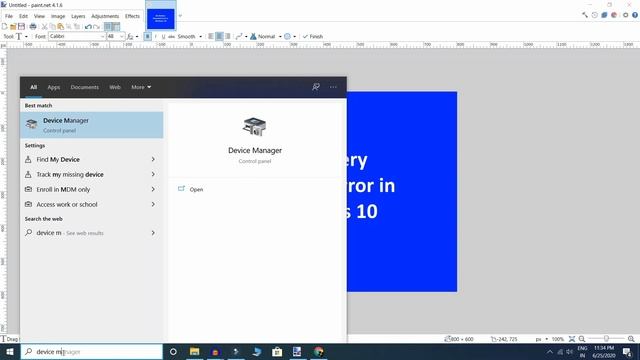Switch to Apps search filter tab
Image resolution: width=640 pixels, height=360 pixels.
tap(53, 87)
